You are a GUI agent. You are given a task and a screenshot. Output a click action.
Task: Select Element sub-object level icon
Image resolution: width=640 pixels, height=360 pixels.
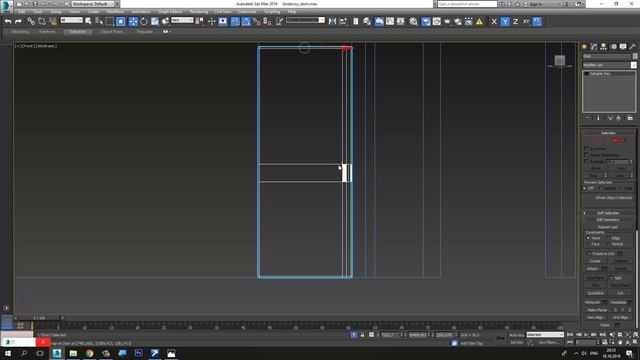click(x=623, y=140)
